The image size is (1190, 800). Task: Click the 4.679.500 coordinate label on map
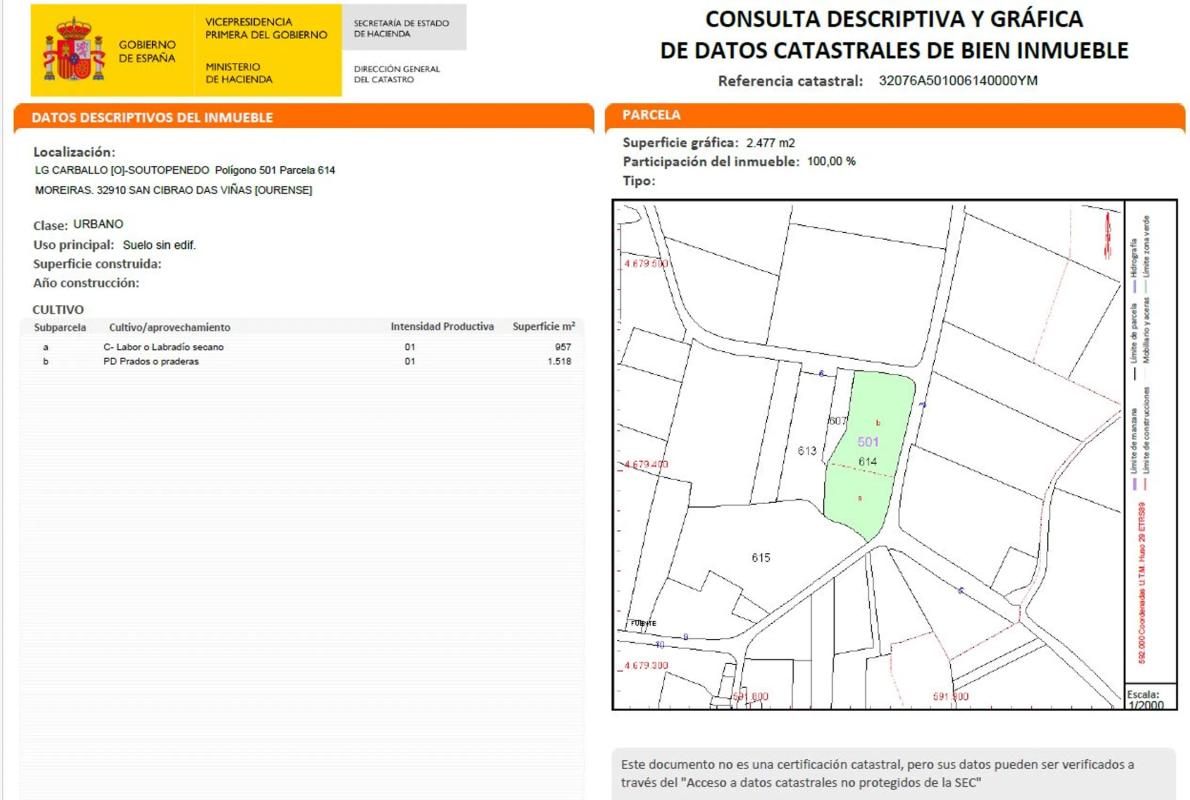(645, 264)
